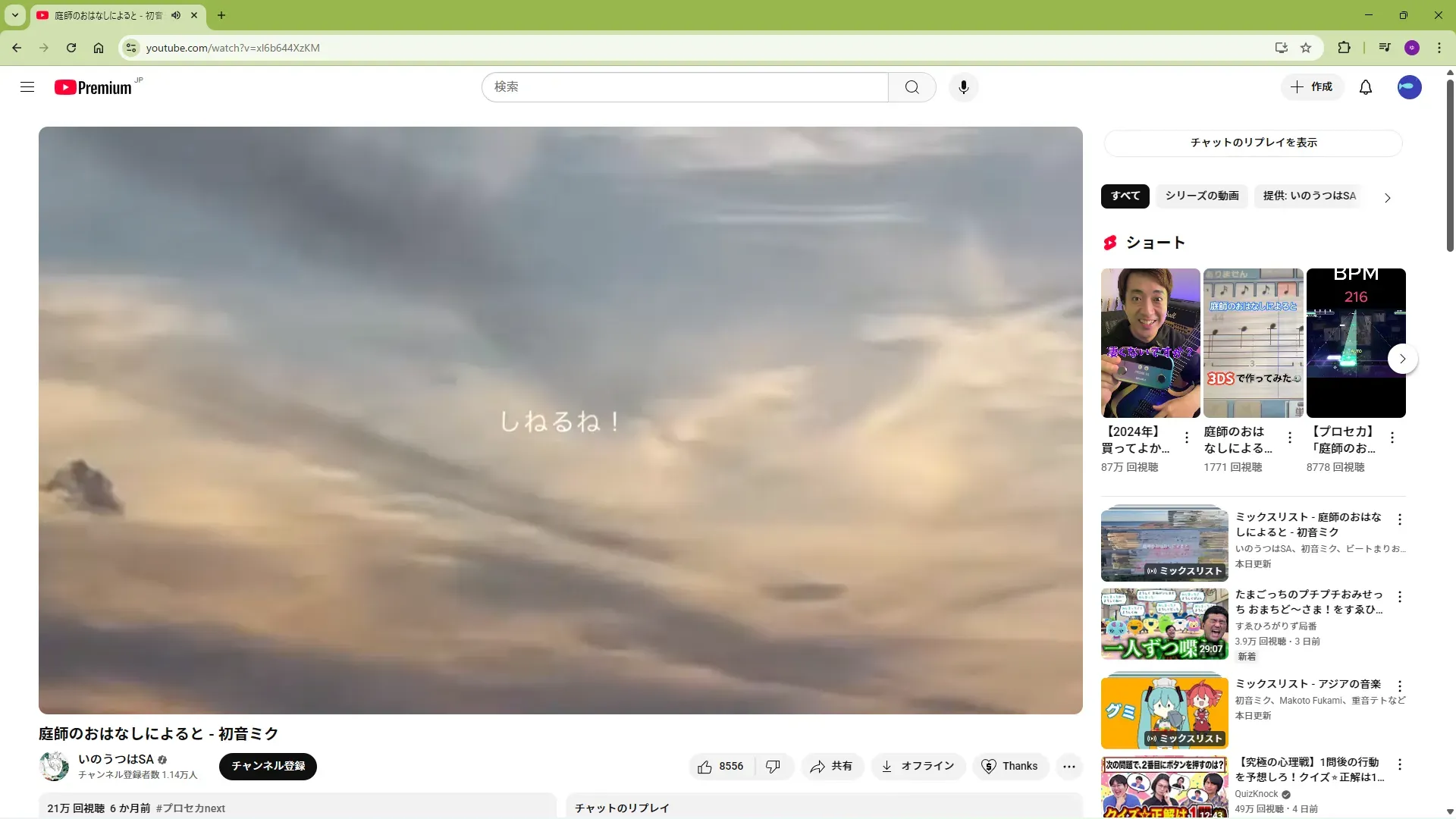Click the search magnifier button
This screenshot has height=819, width=1456.
click(912, 87)
